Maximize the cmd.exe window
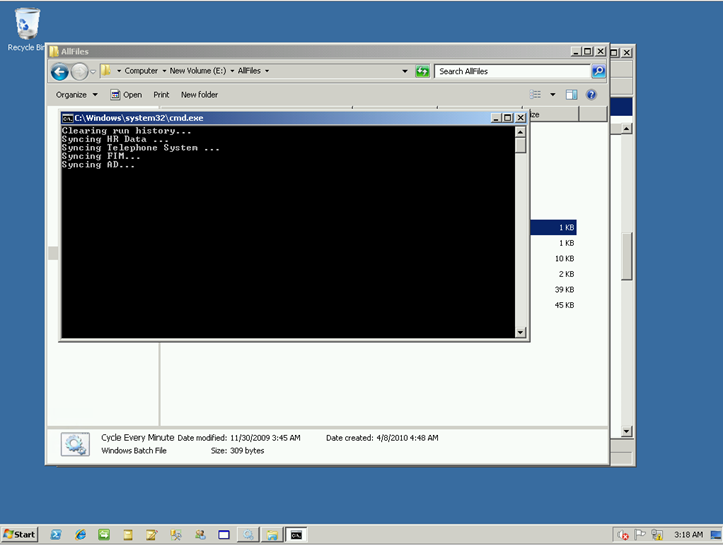Image resolution: width=723 pixels, height=548 pixels. click(x=508, y=118)
